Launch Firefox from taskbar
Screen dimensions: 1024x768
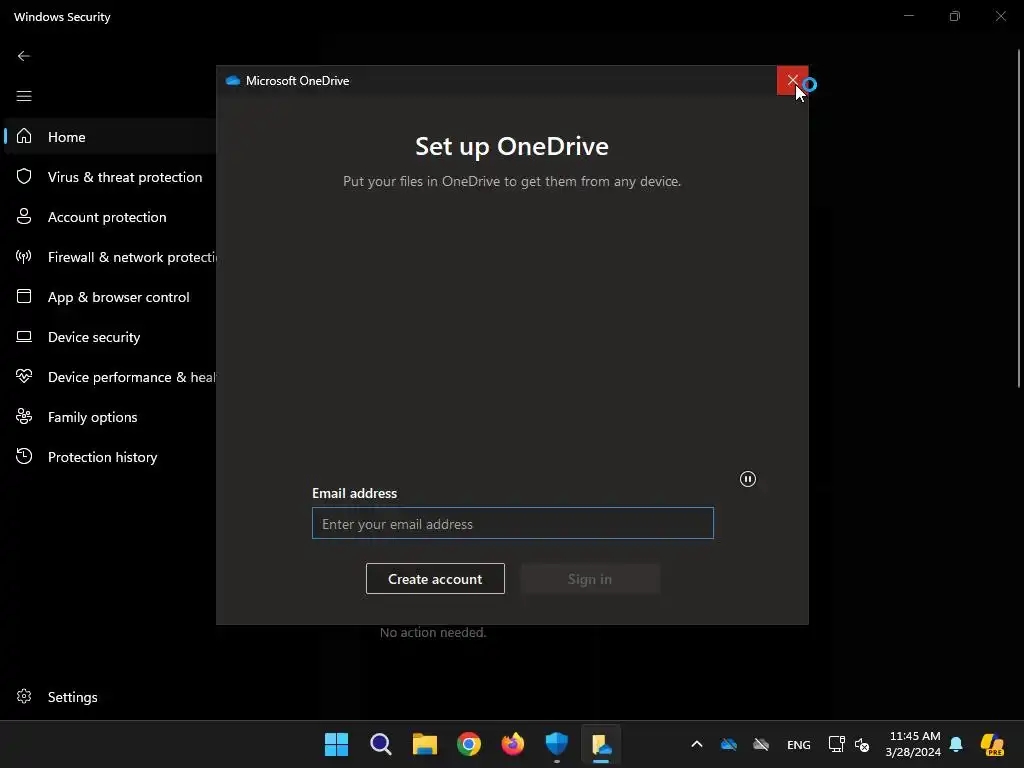pyautogui.click(x=513, y=744)
